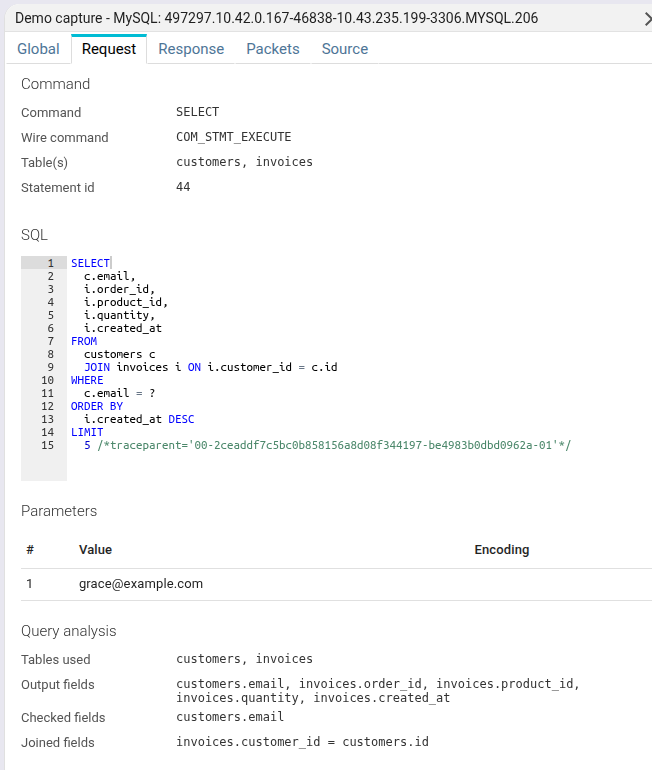Viewport: 652px width, 770px height.
Task: Click the i.created_at DESC line
Action: [x=139, y=419]
